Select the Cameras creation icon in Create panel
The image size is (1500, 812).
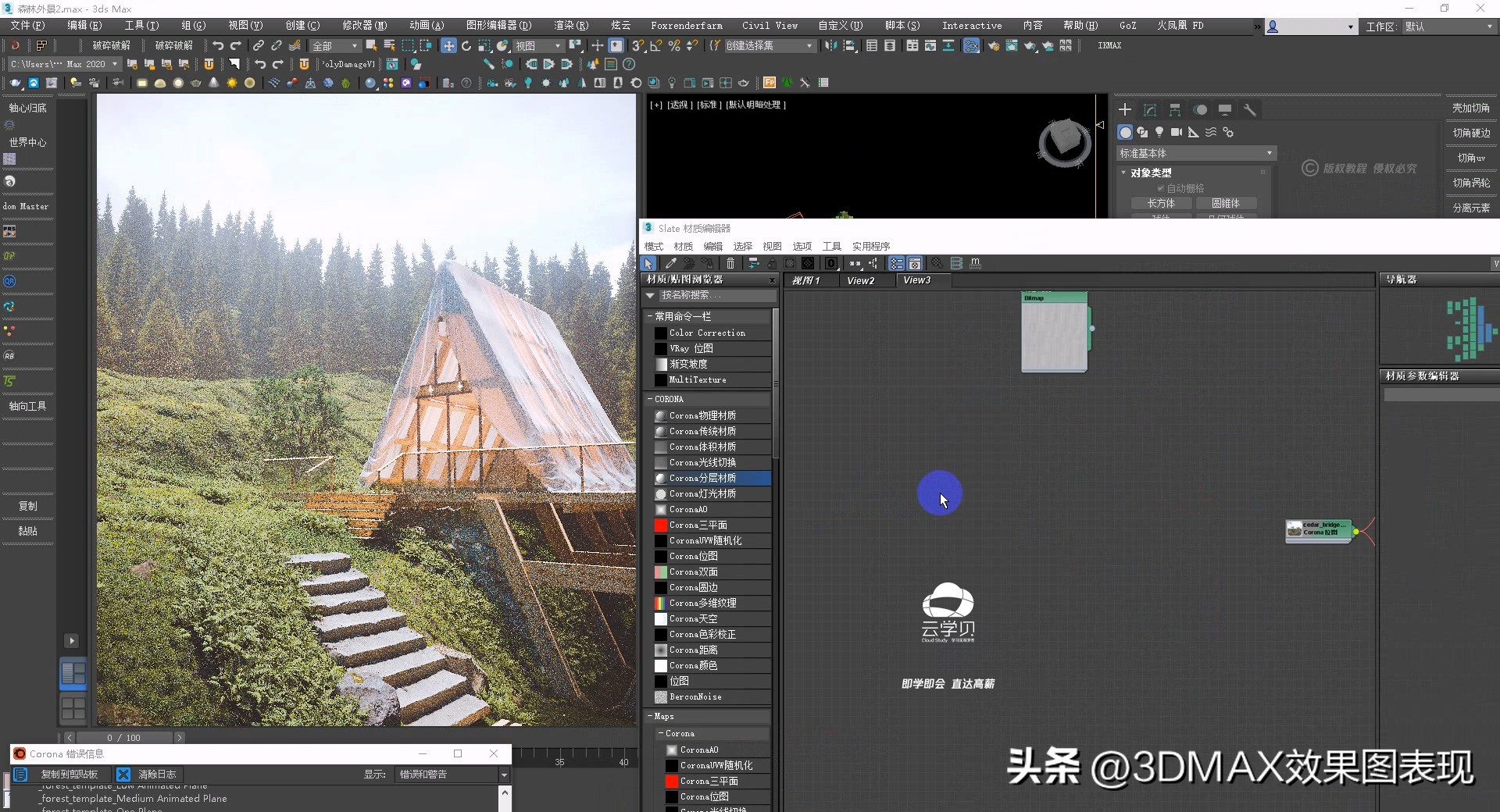click(1177, 133)
